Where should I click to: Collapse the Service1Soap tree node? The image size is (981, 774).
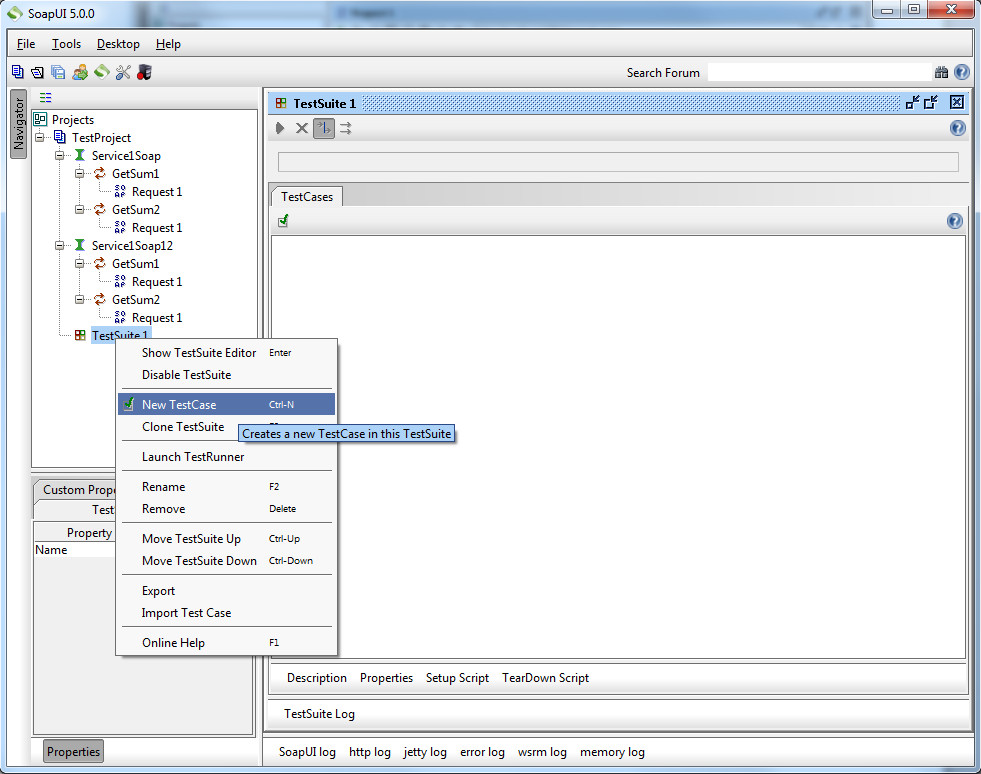60,156
